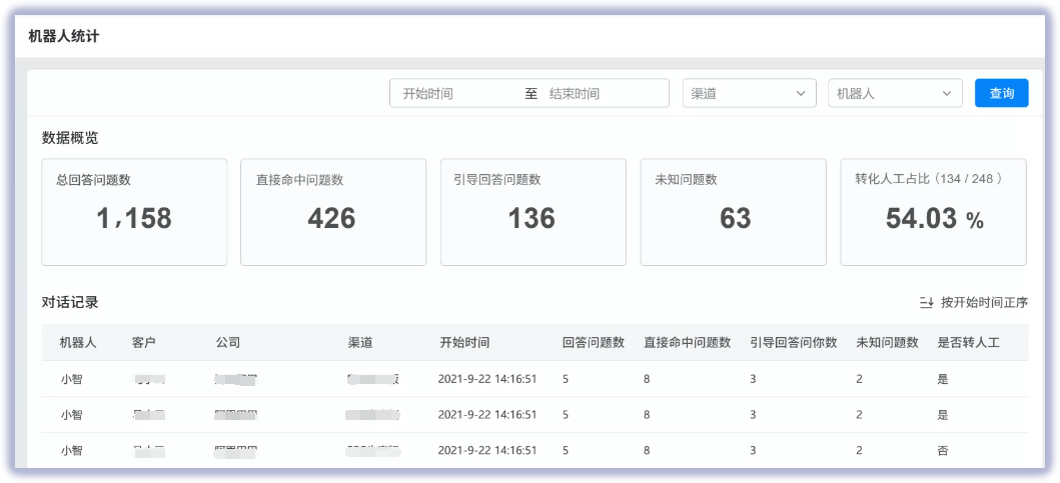Screen dimensions: 1060x483
Task: Click the 未知问题数 column header in table
Action: [x=887, y=342]
